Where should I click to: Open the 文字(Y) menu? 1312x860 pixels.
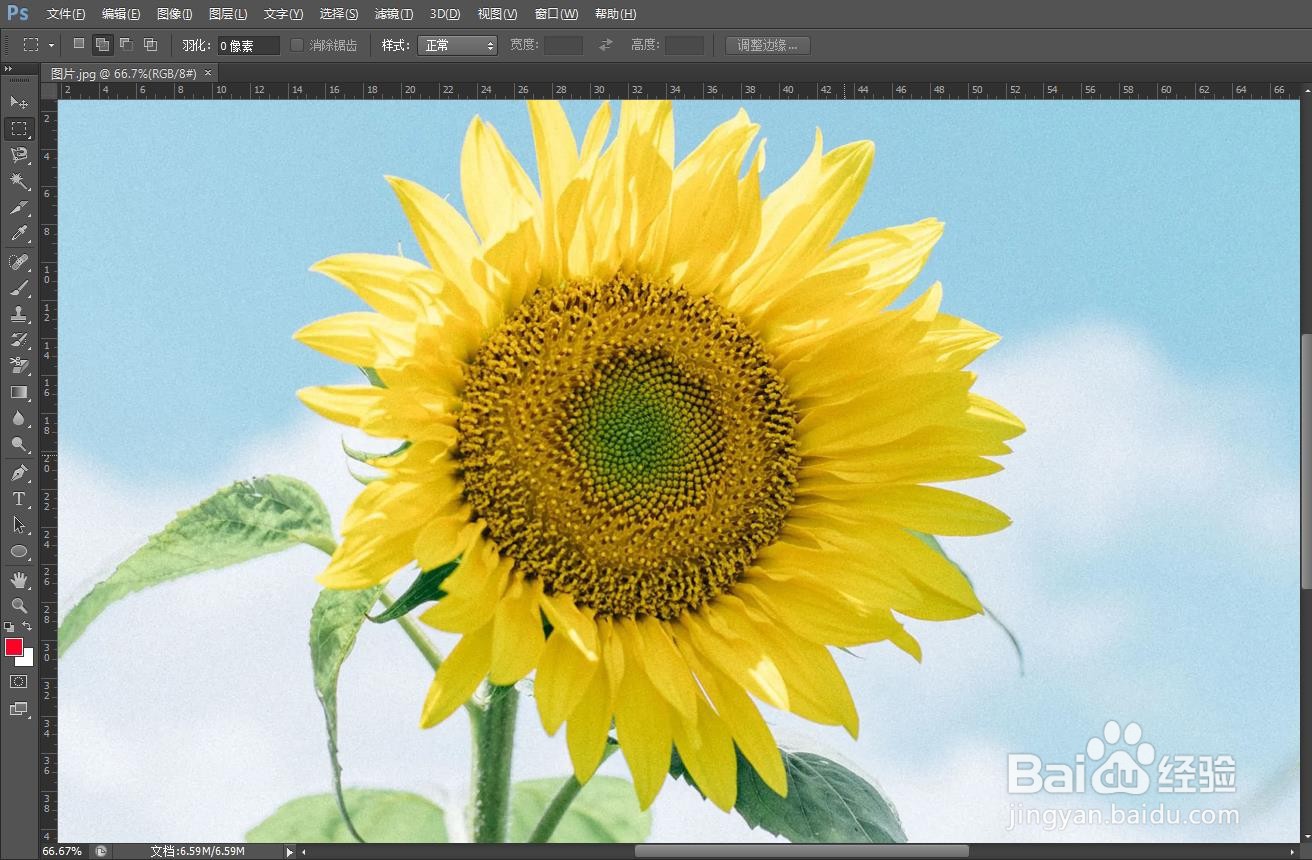pyautogui.click(x=283, y=14)
